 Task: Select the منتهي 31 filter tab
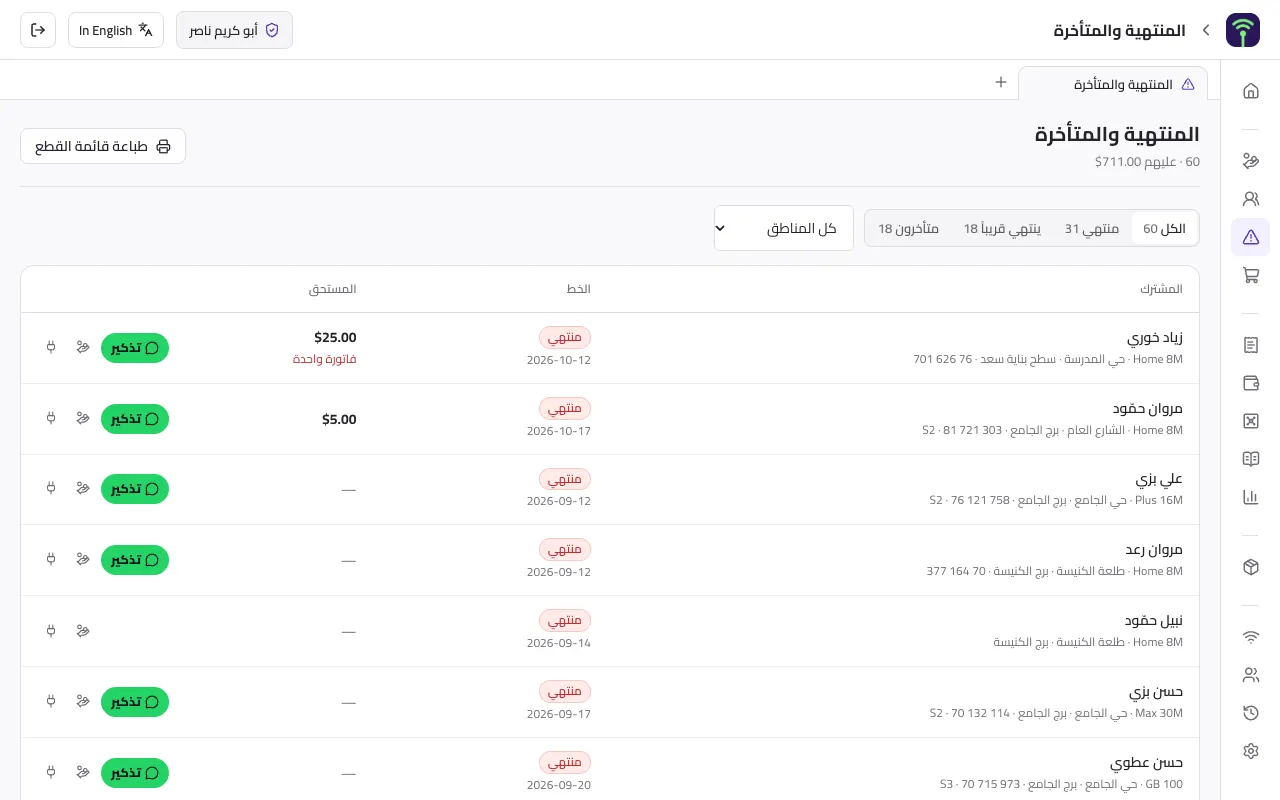coord(1092,229)
